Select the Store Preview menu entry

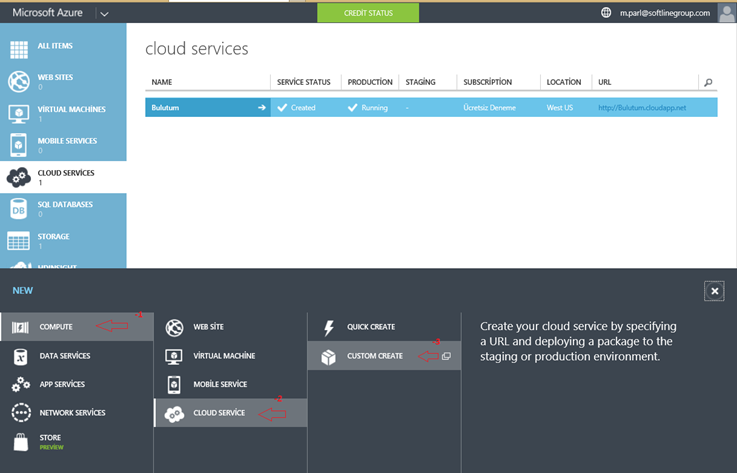click(x=77, y=442)
